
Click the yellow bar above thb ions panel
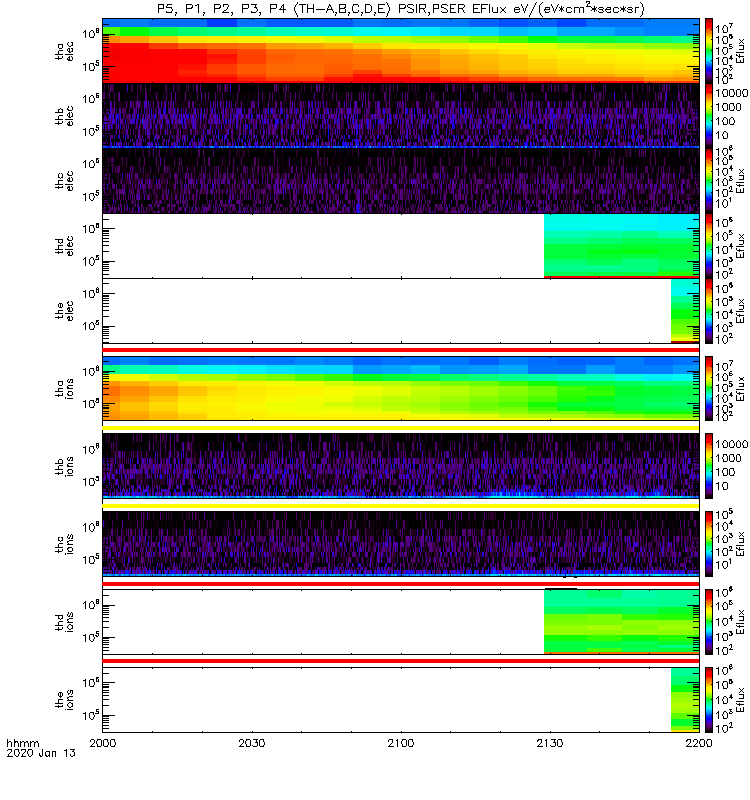point(401,428)
